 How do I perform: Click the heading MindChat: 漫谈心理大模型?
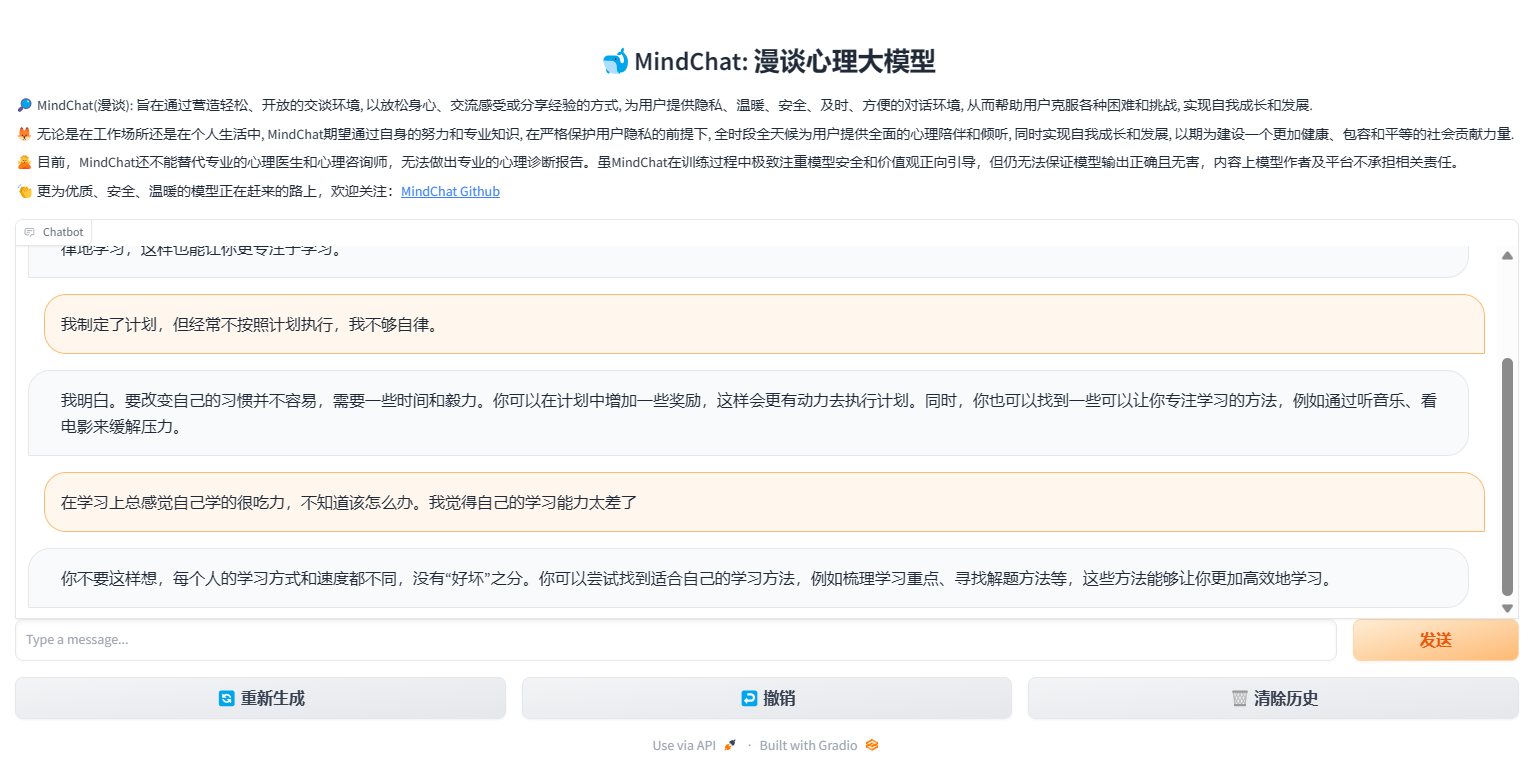coord(785,62)
